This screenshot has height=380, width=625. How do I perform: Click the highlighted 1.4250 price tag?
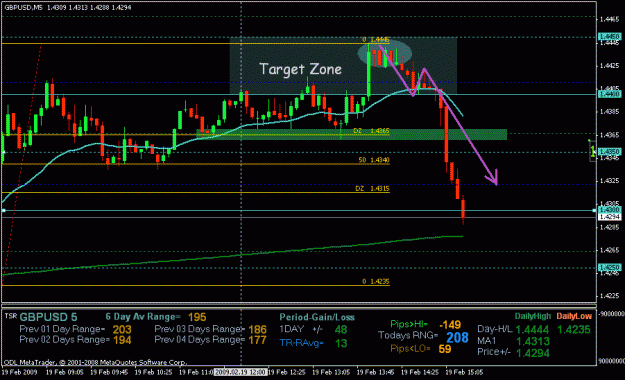[609, 267]
